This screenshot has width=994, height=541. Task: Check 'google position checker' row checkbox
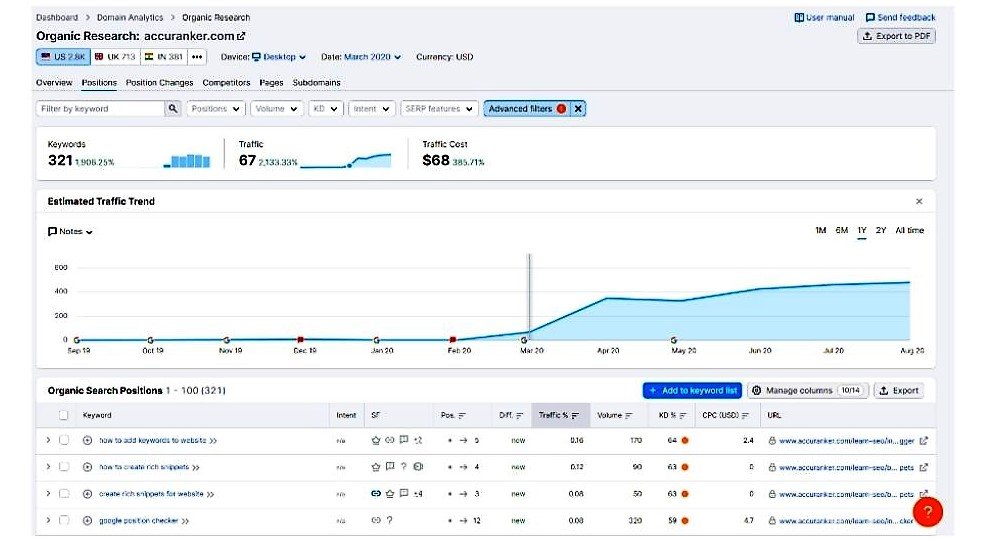[64, 520]
